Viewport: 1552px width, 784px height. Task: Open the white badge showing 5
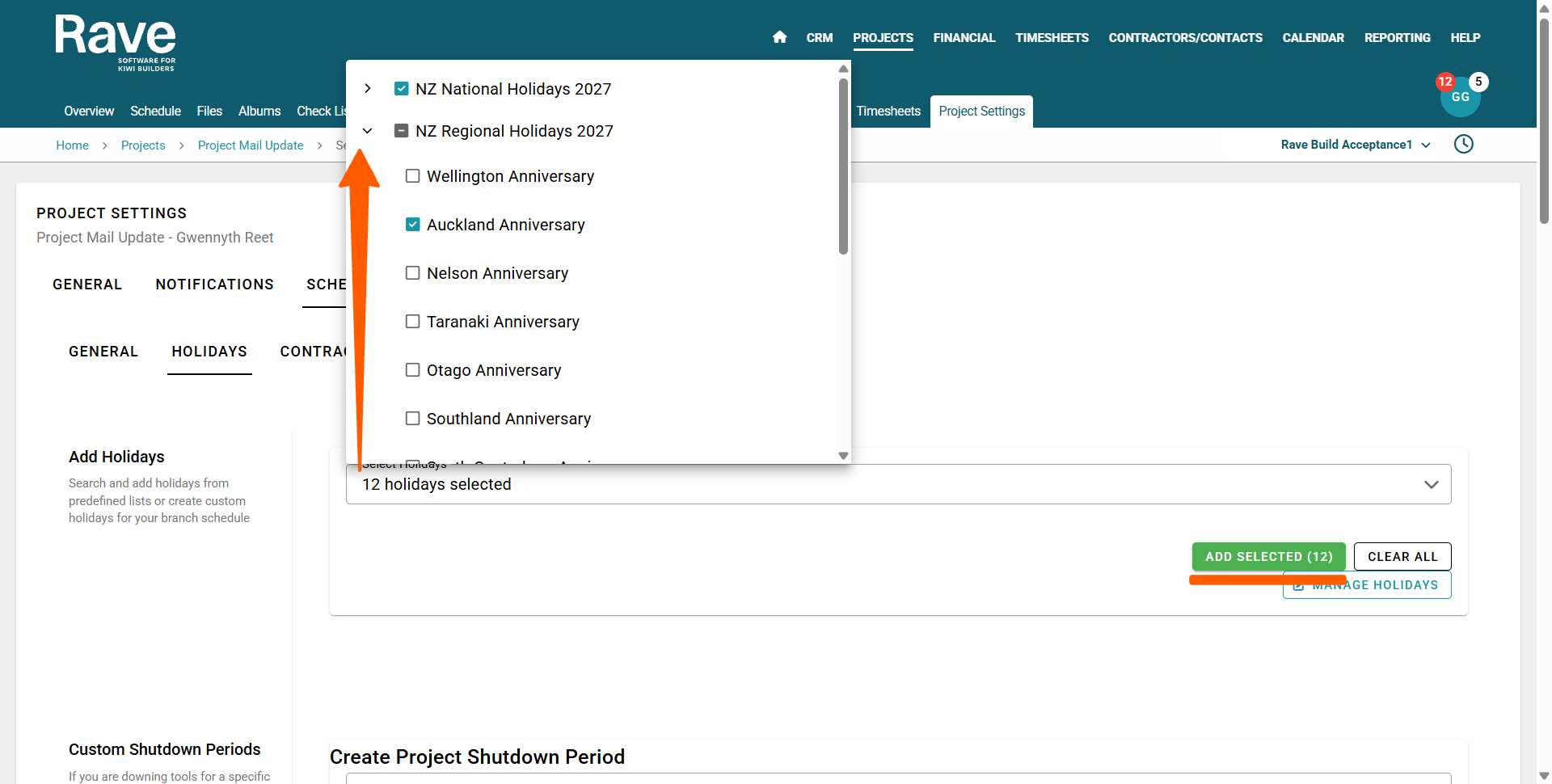coord(1478,82)
